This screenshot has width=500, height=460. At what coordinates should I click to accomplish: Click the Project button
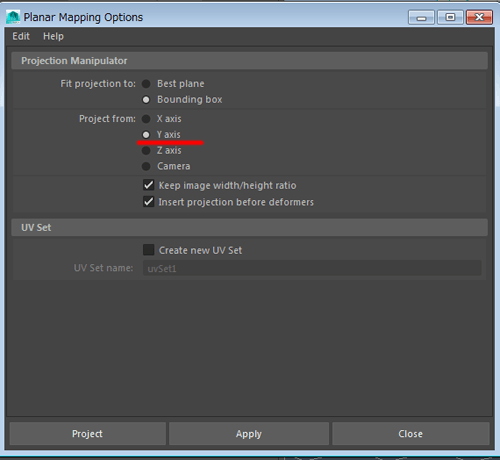click(x=87, y=433)
